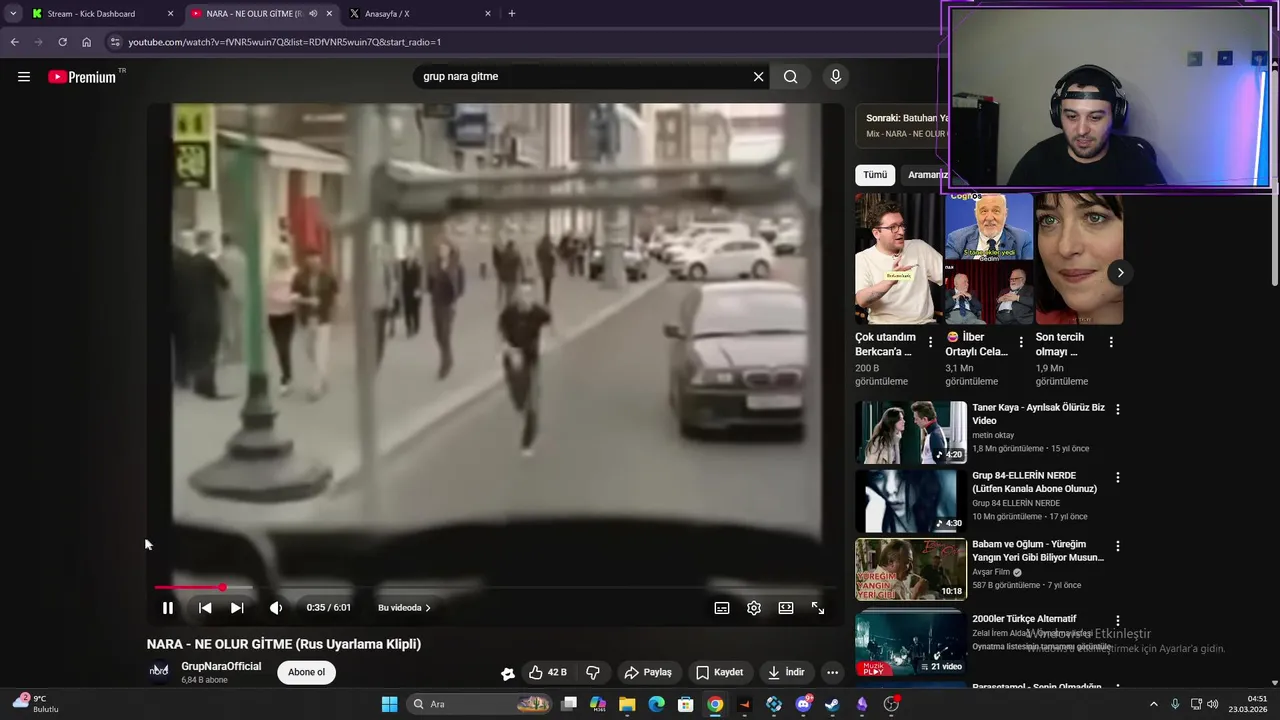The height and width of the screenshot is (720, 1280).
Task: View site information icon in address bar
Action: click(115, 42)
